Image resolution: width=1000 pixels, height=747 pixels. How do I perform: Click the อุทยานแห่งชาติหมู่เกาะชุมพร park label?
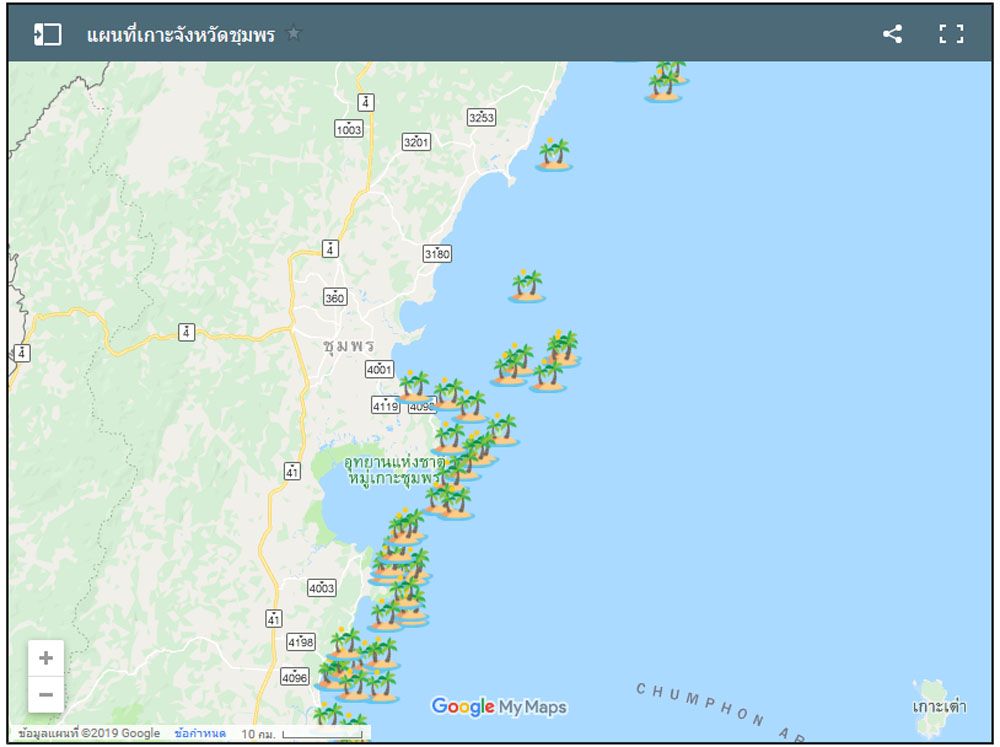(393, 470)
